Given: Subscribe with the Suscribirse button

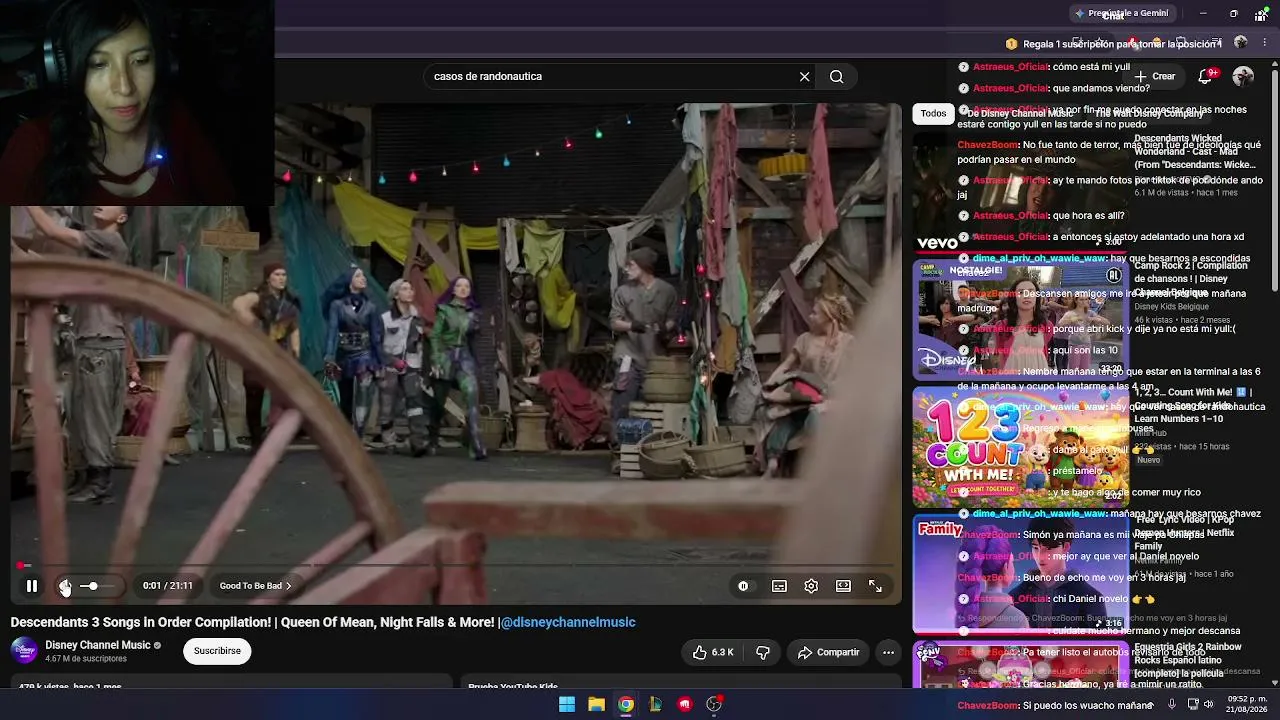Looking at the screenshot, I should (217, 651).
